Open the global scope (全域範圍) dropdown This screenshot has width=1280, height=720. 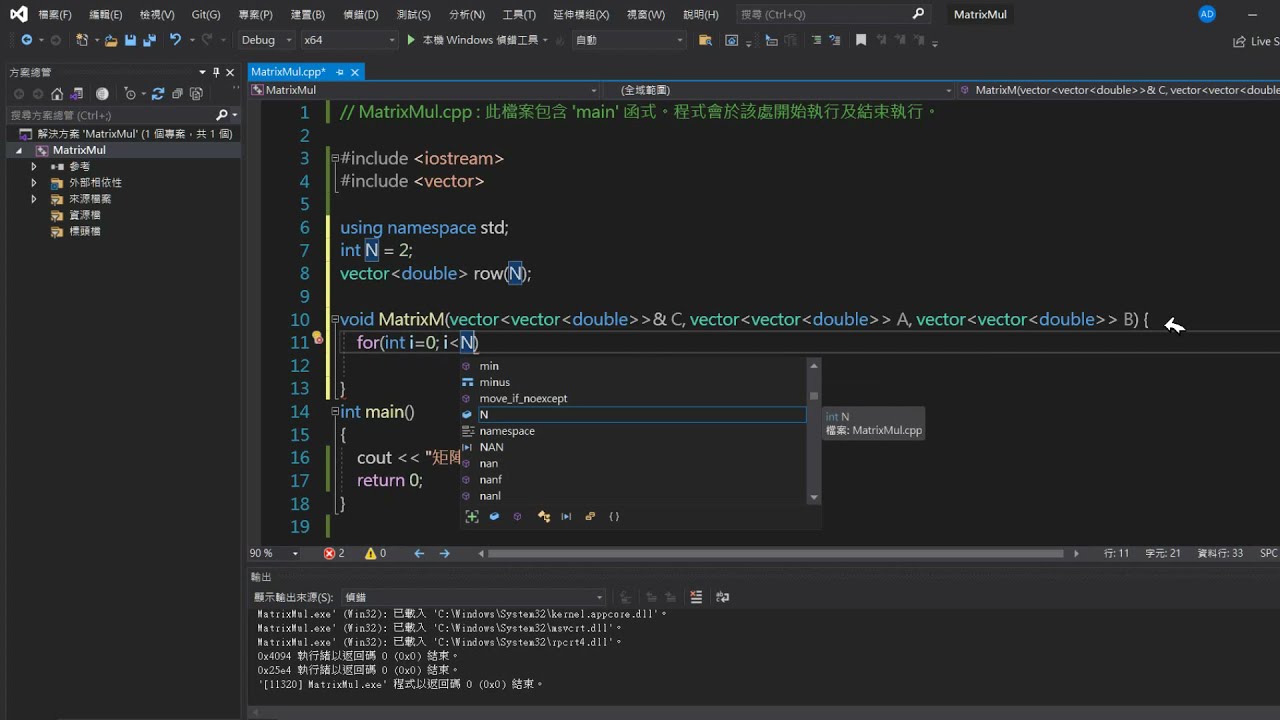click(x=777, y=89)
